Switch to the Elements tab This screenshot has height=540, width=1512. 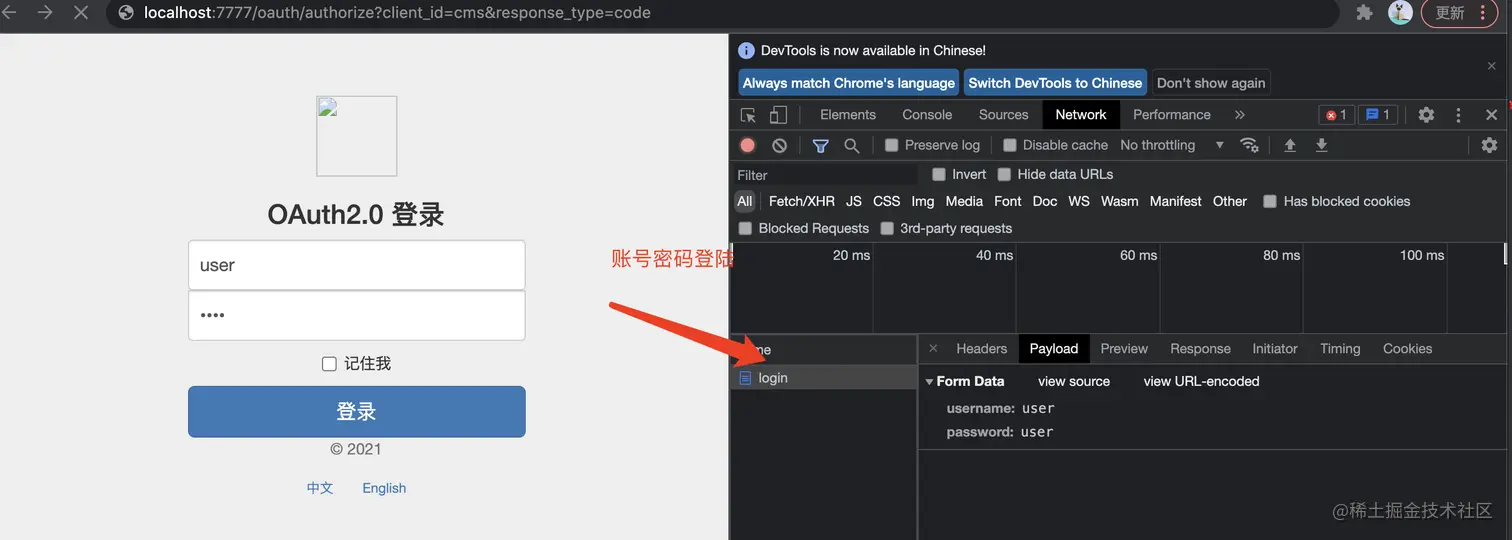(x=848, y=115)
